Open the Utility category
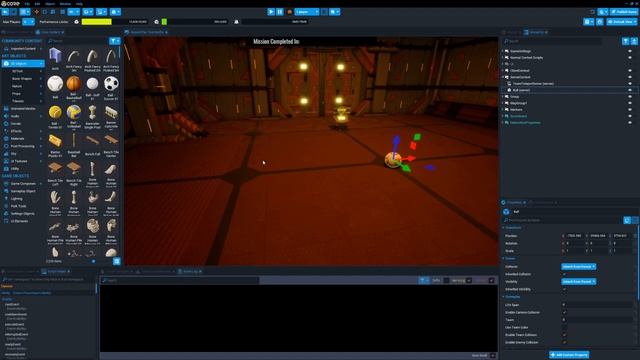 [x=15, y=169]
